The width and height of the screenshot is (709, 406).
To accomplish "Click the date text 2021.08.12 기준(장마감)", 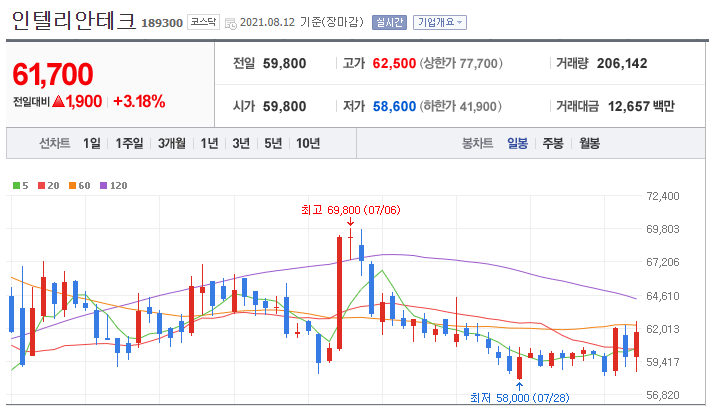I will point(301,22).
